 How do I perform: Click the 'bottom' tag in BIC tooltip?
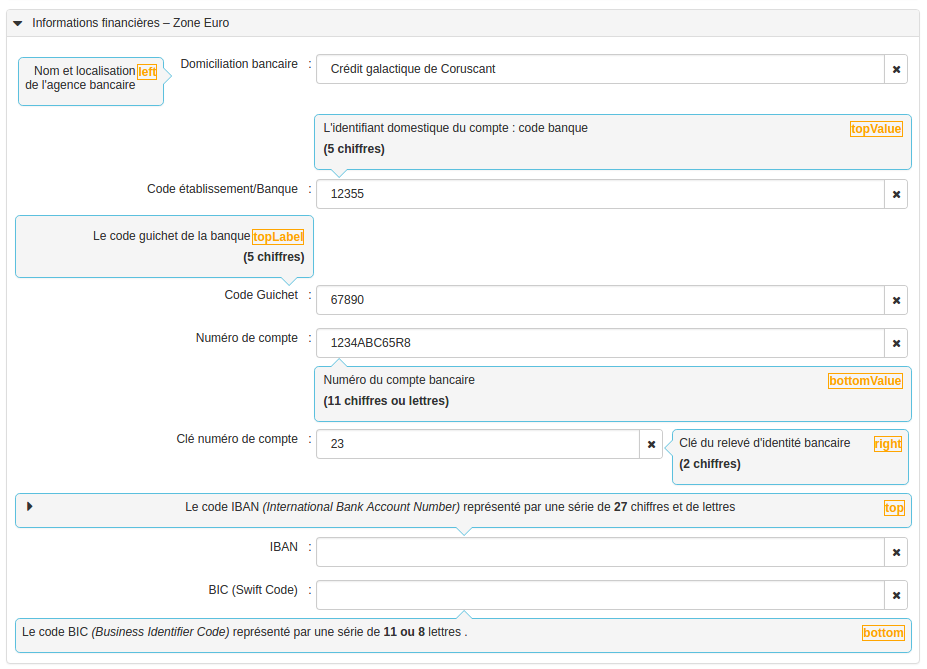[x=883, y=633]
